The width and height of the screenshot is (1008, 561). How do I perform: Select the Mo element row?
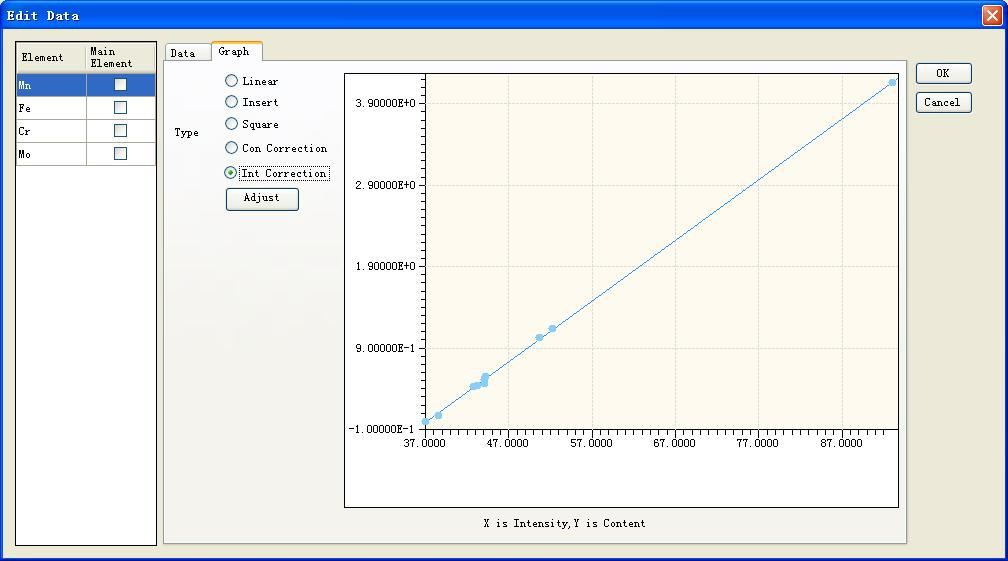86,154
